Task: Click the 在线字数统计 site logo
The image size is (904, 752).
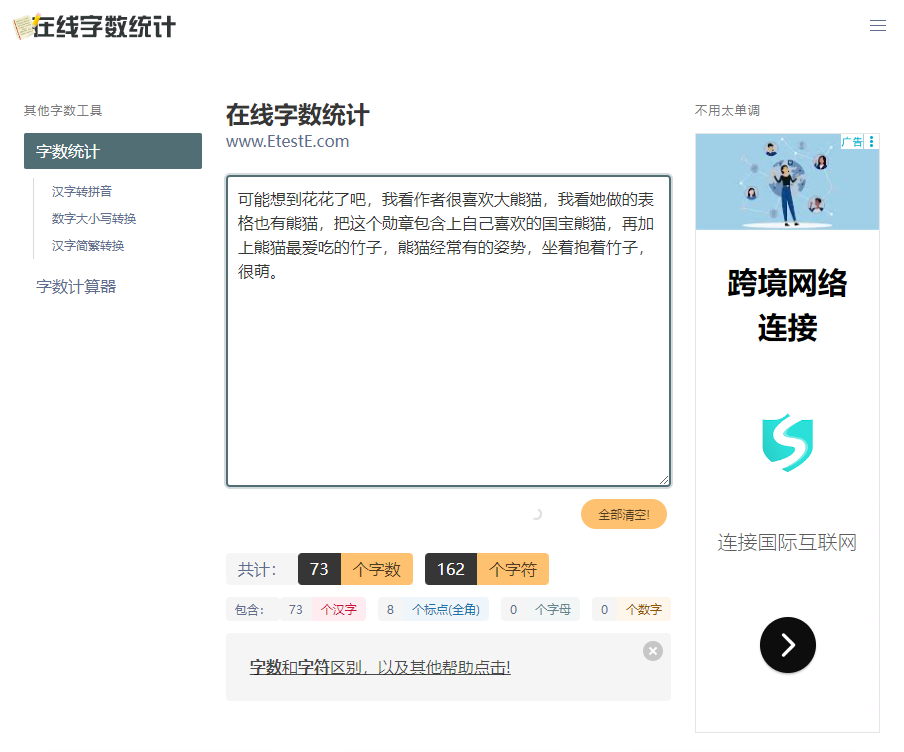Action: click(95, 27)
